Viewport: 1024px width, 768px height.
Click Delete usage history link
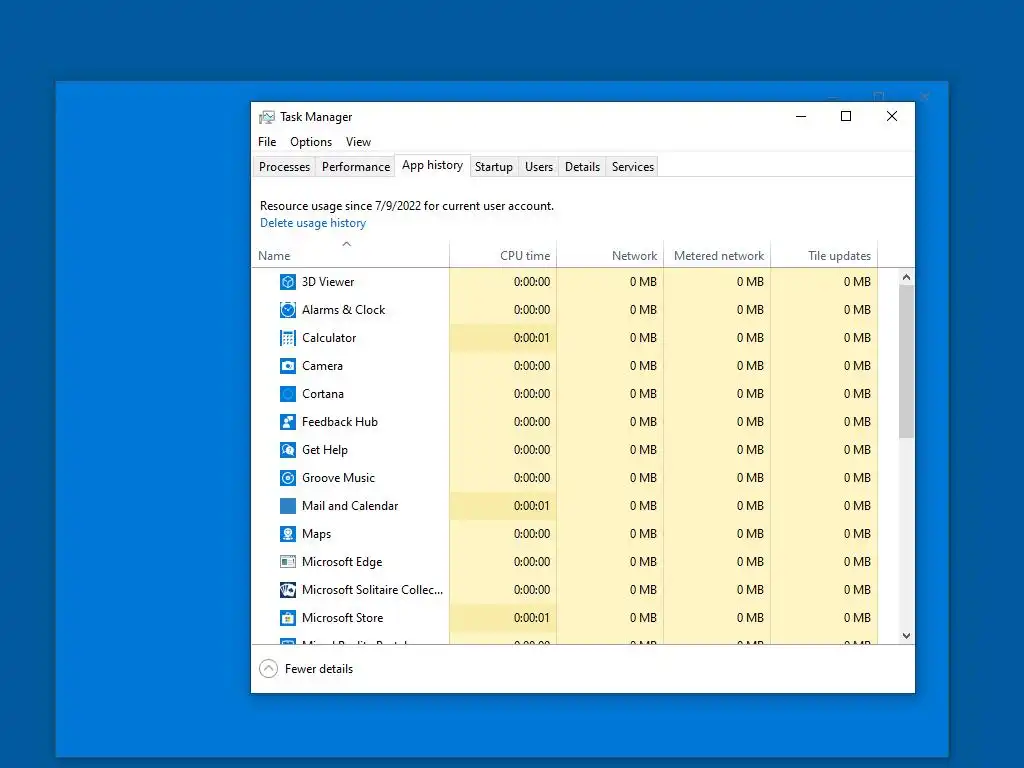(313, 223)
